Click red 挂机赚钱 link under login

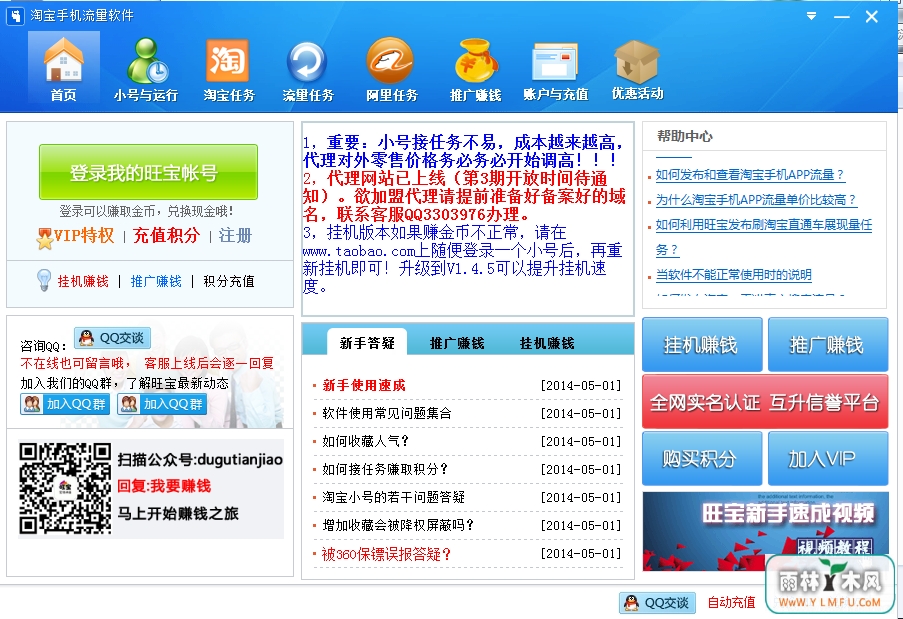coord(83,281)
